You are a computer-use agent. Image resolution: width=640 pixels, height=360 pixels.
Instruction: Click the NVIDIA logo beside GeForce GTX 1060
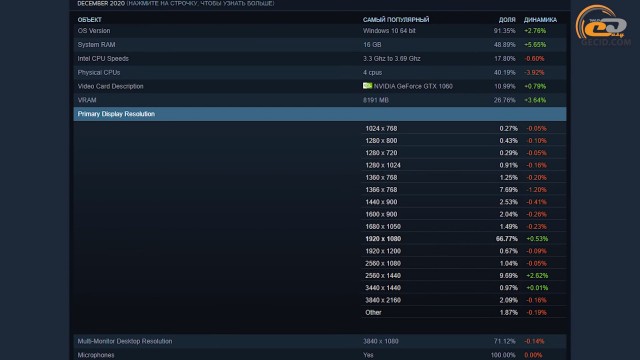coord(367,86)
